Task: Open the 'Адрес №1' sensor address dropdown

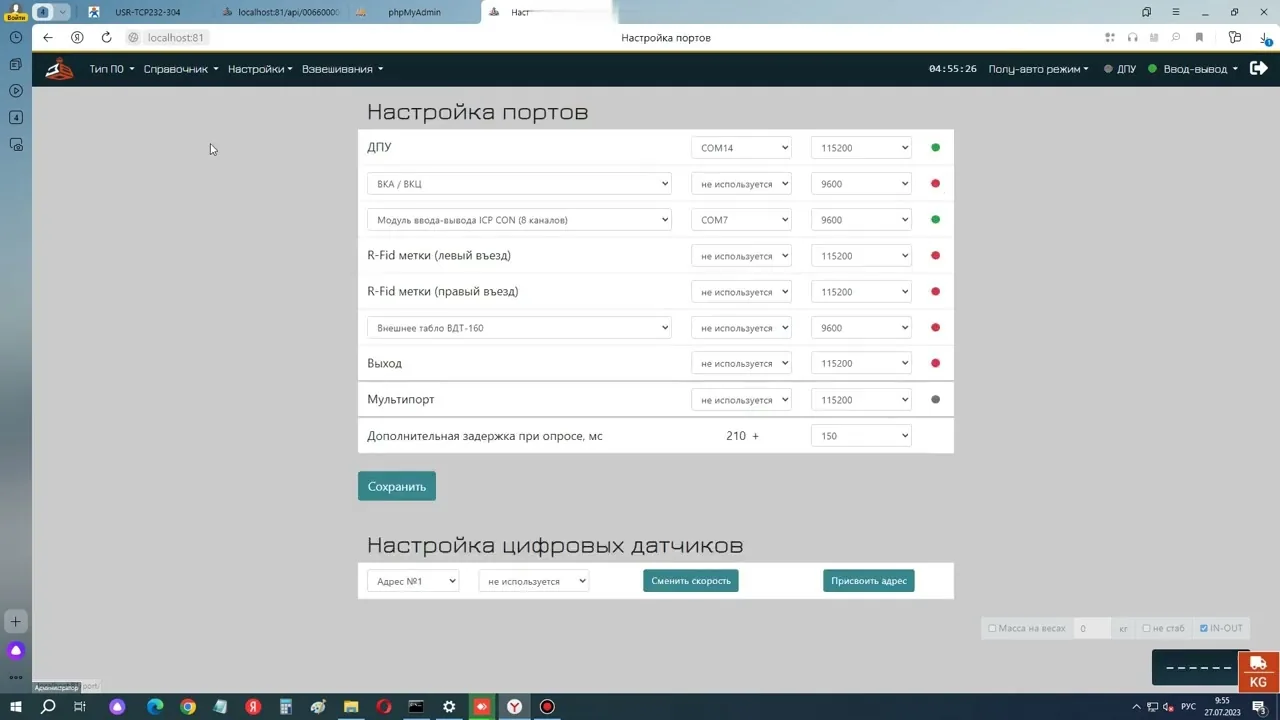Action: [413, 581]
